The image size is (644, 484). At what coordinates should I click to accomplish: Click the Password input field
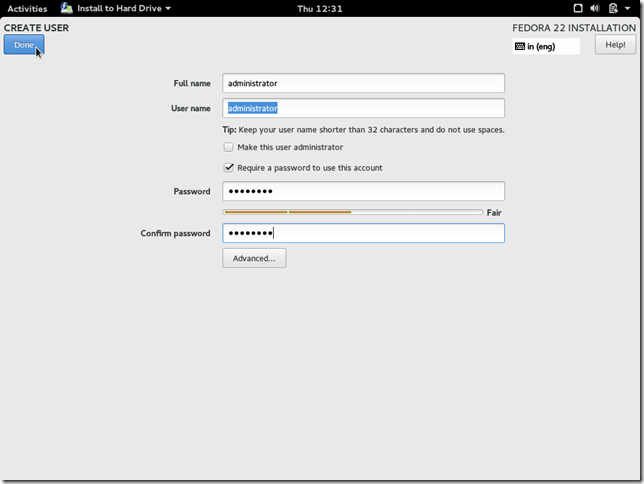363,191
